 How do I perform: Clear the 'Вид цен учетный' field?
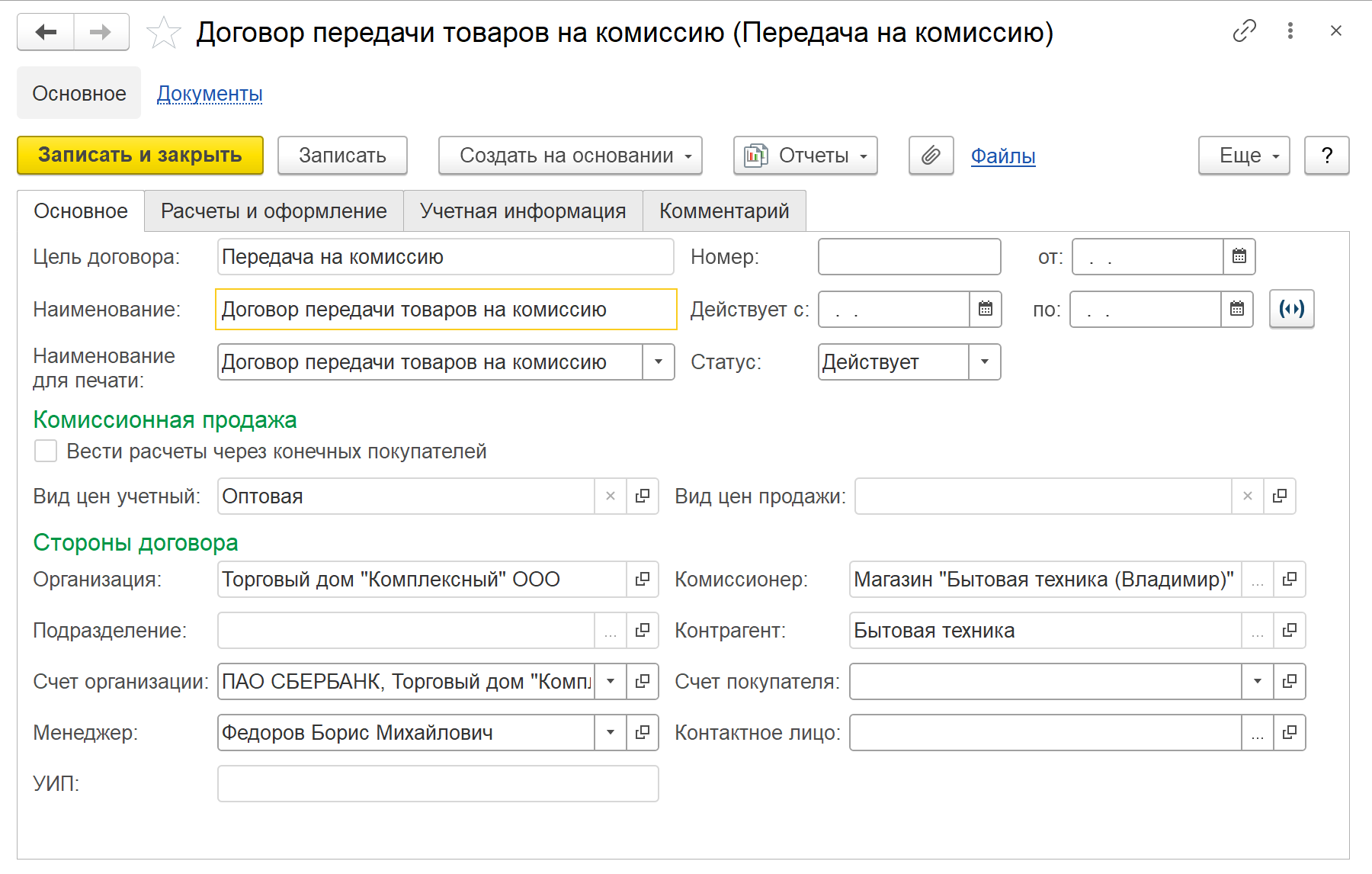611,496
